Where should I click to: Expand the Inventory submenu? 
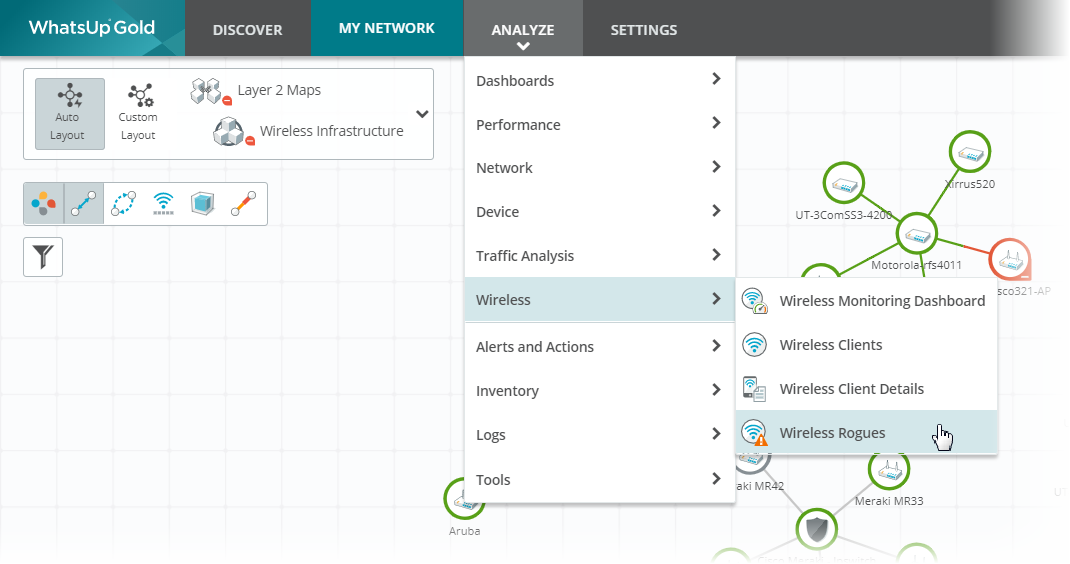599,391
